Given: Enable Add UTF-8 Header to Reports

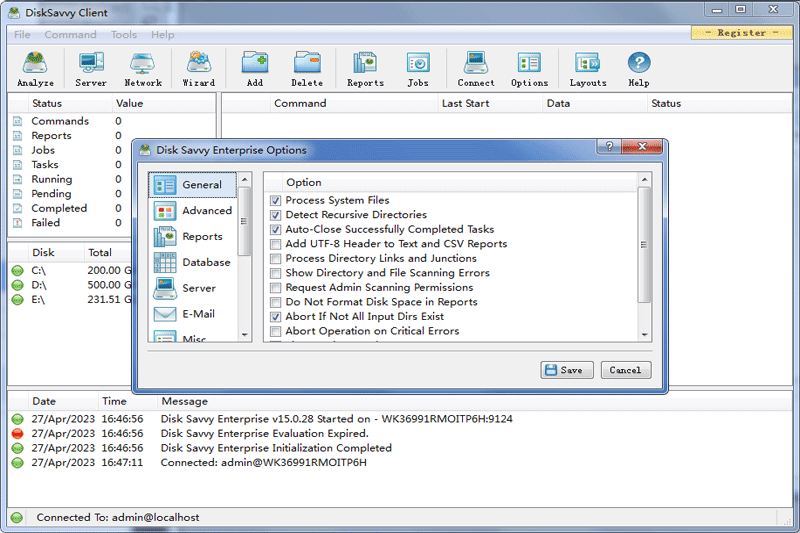Looking at the screenshot, I should point(276,244).
